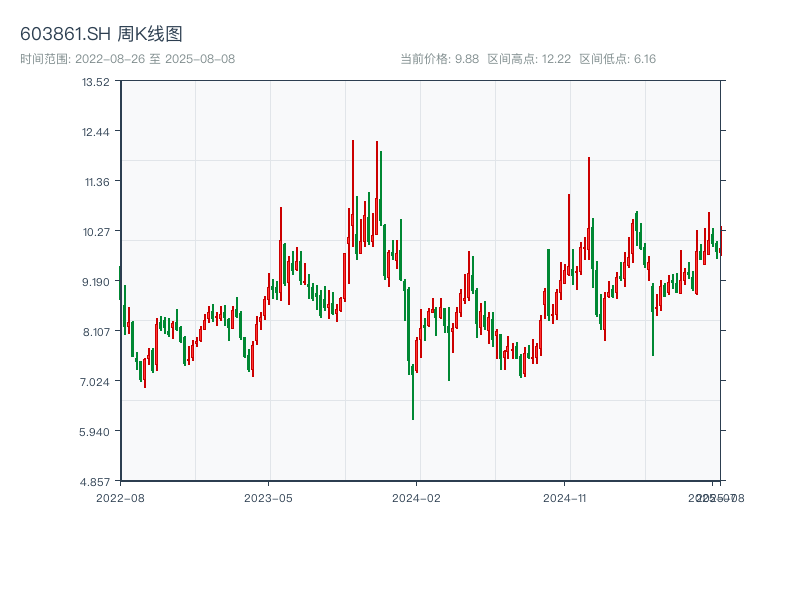Image resolution: width=800 pixels, height=600 pixels.
Task: Click the 时间范围 date range text
Action: [x=127, y=59]
